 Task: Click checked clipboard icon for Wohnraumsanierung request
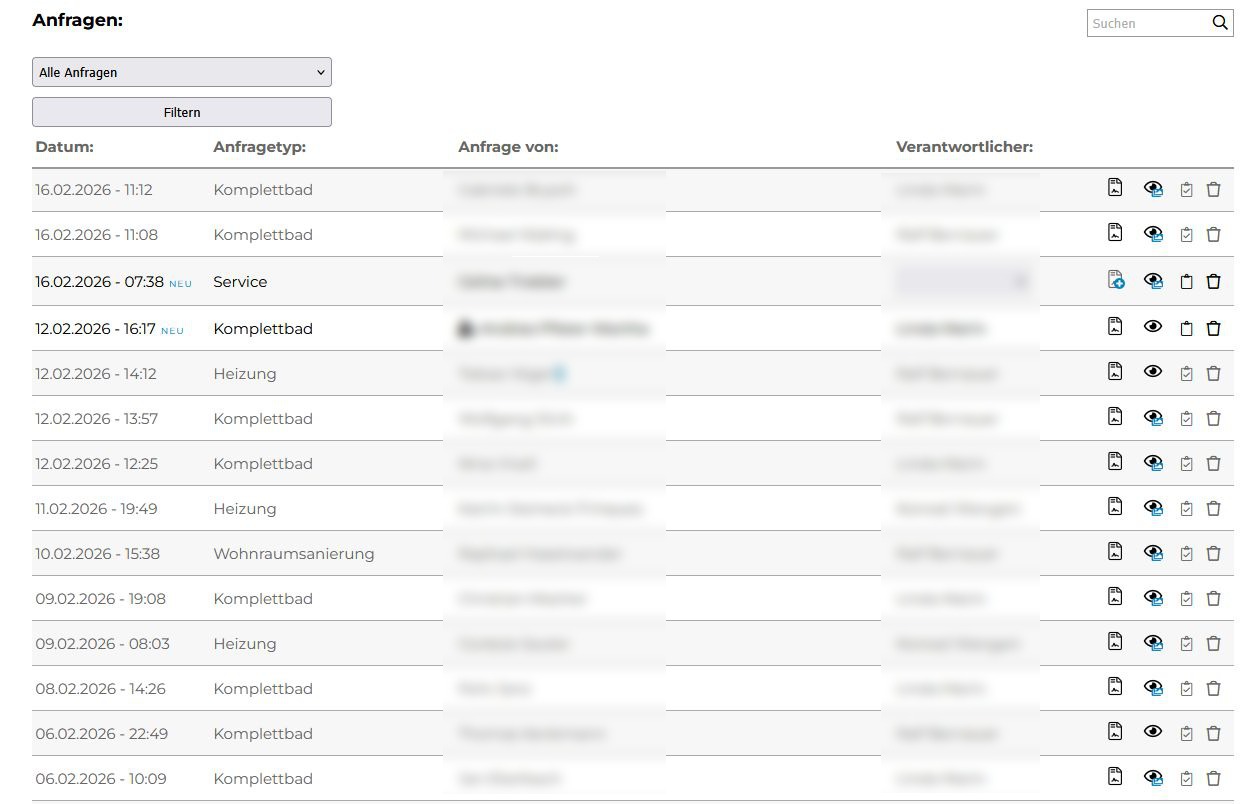(1186, 553)
